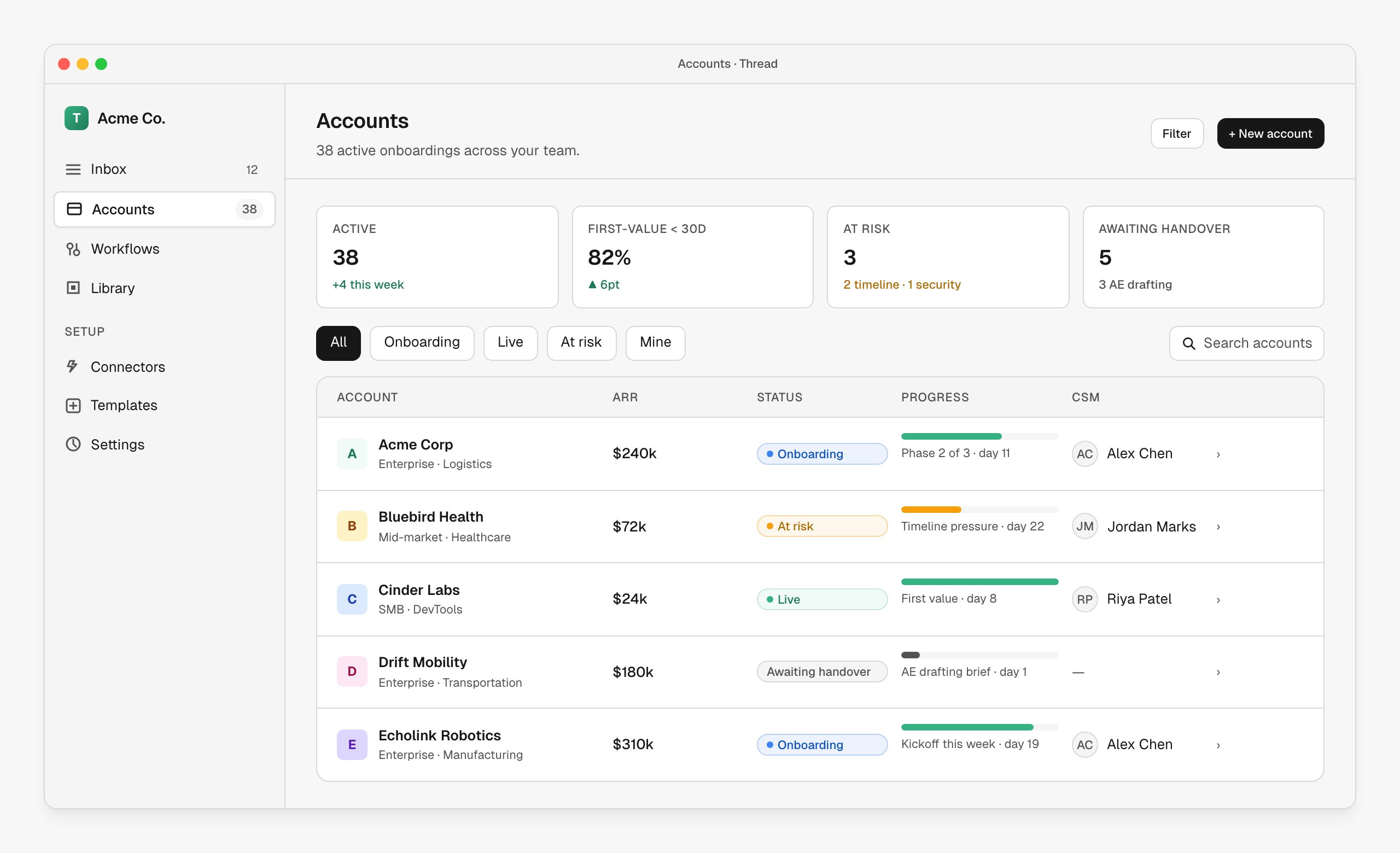Click Drift Mobility gray progress bar
Viewport: 1400px width, 853px height.
pos(979,655)
